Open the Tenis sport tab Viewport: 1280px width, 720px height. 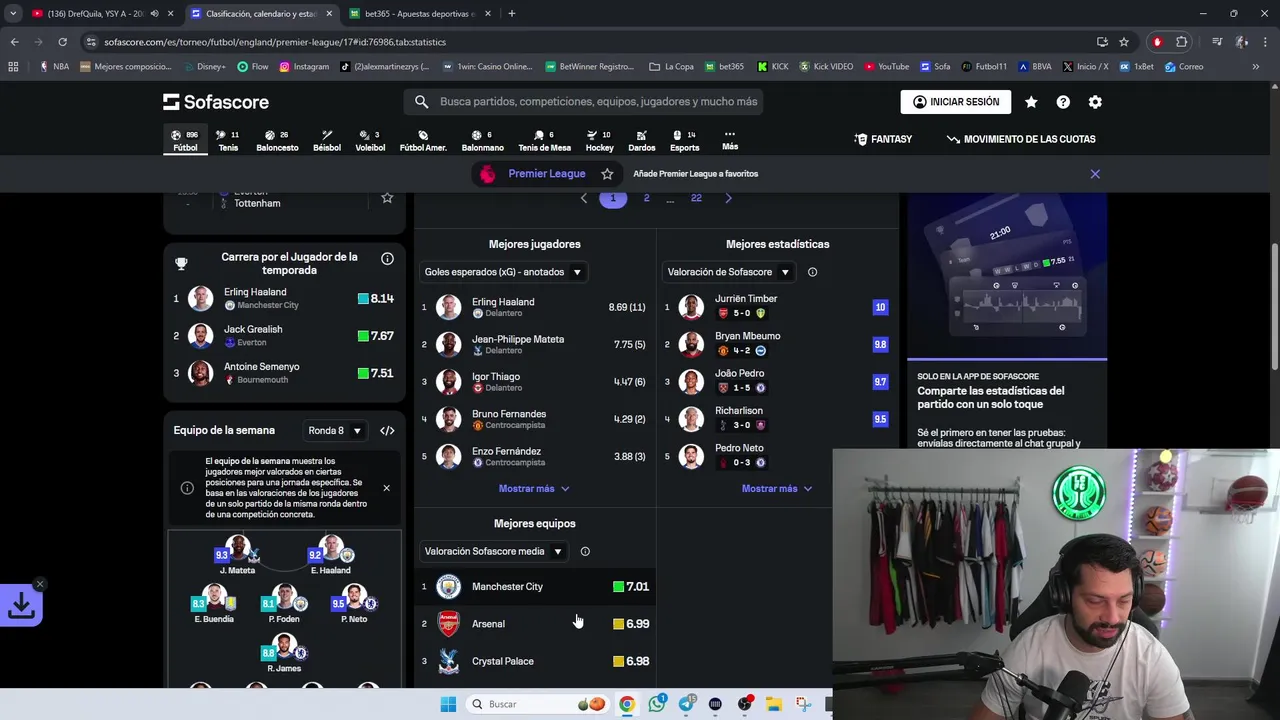click(x=228, y=141)
